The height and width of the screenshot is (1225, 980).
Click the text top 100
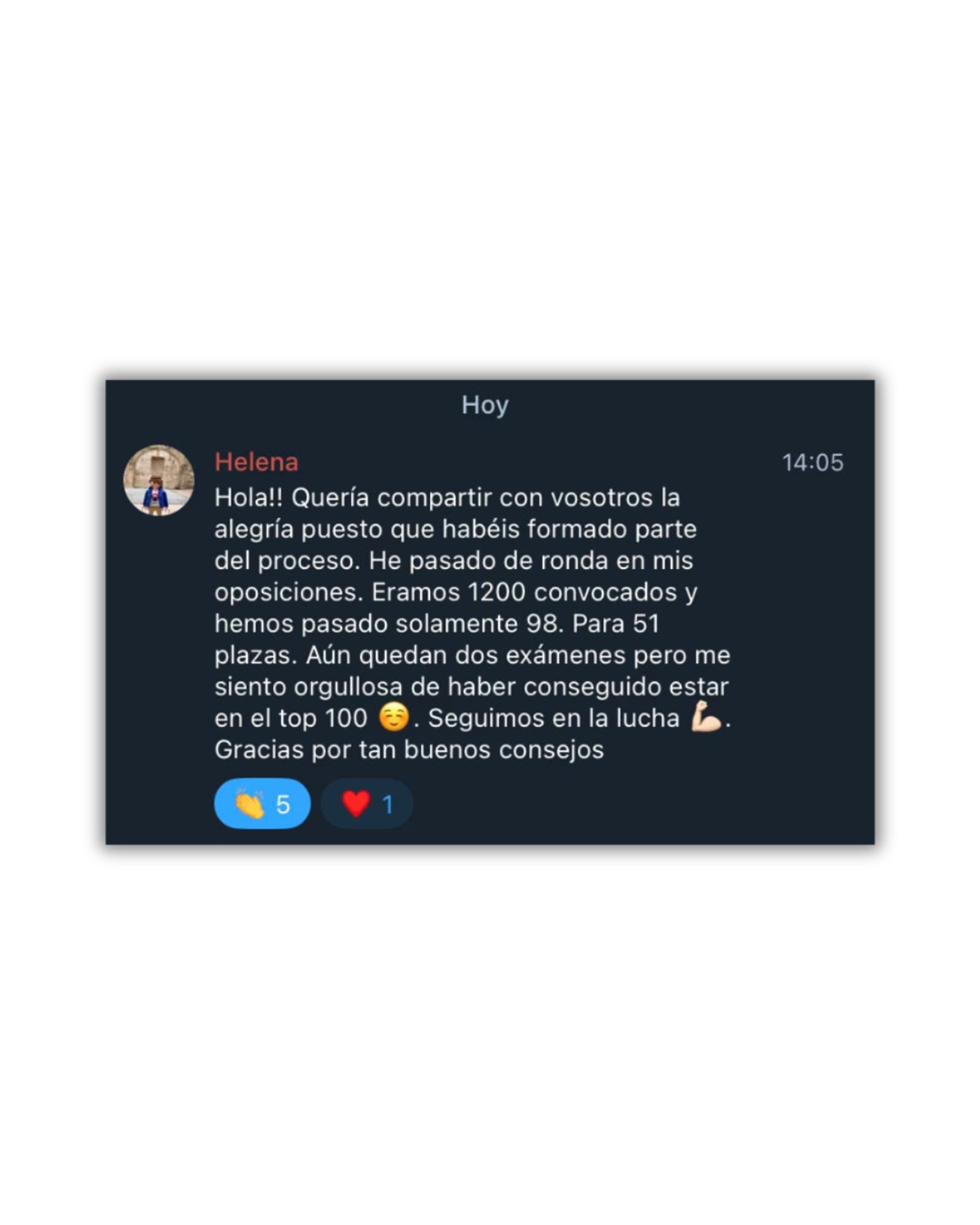point(323,719)
